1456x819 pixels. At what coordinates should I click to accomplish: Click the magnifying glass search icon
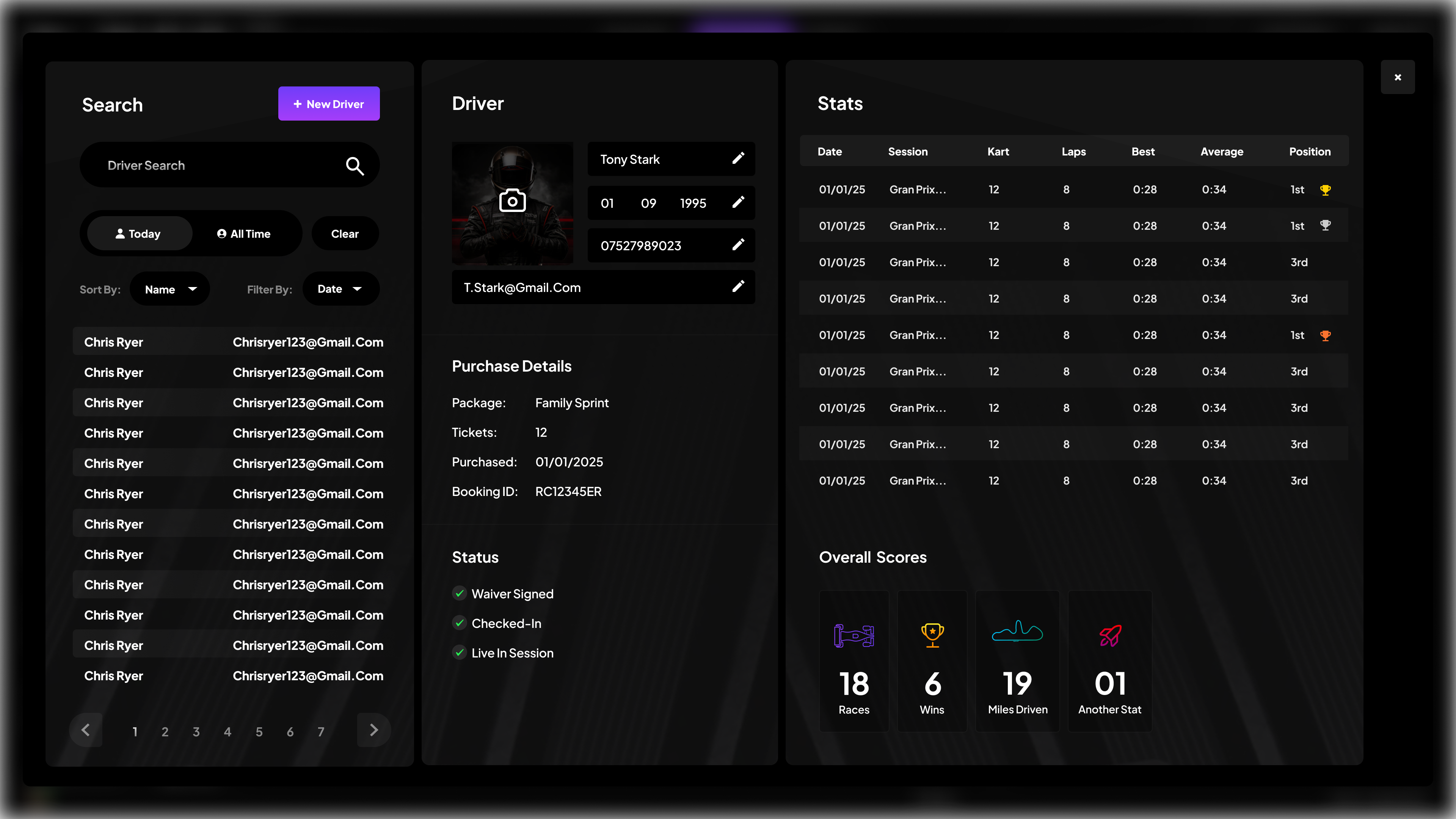pos(355,166)
